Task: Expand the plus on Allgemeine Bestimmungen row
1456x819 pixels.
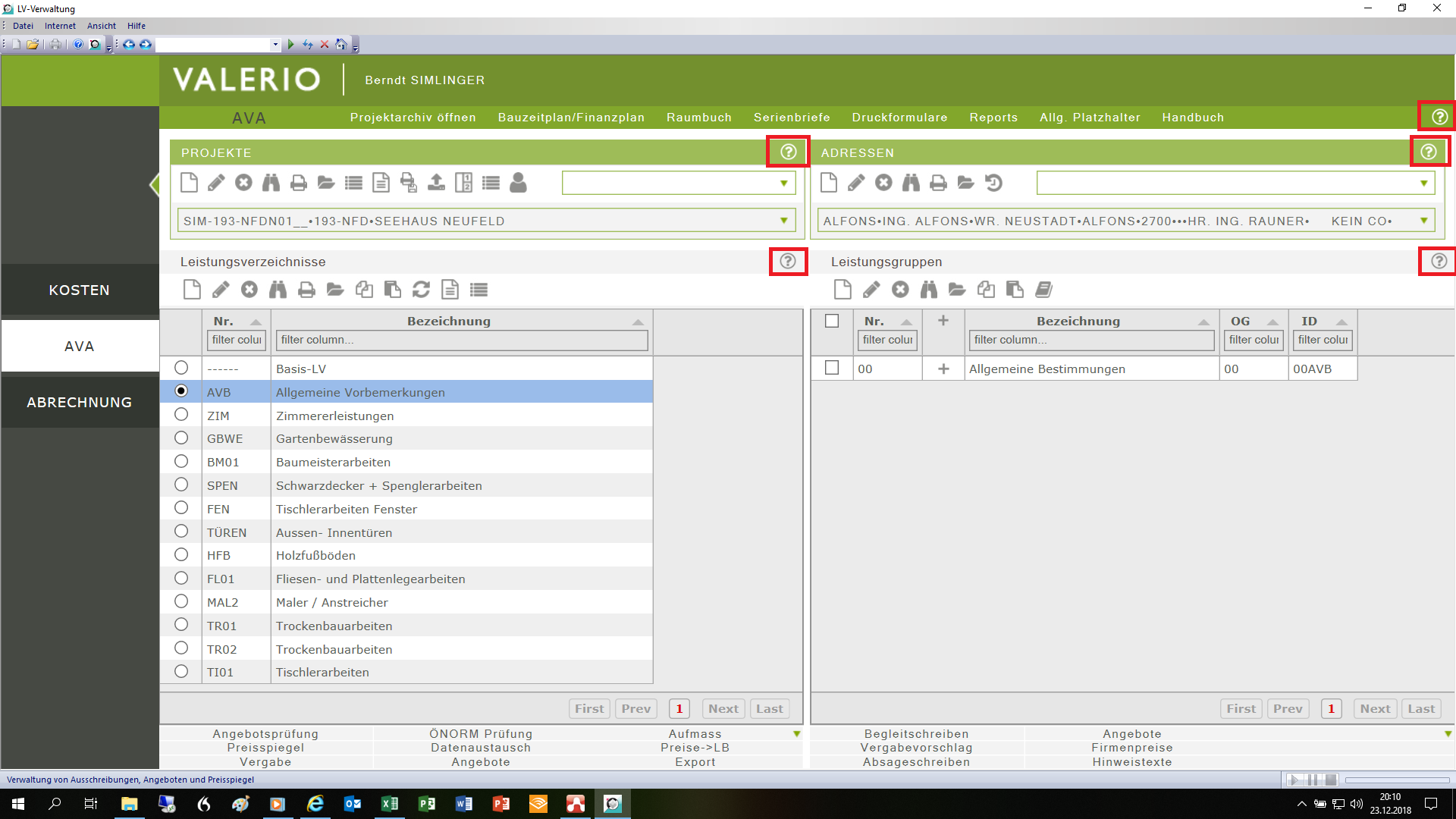Action: 943,369
